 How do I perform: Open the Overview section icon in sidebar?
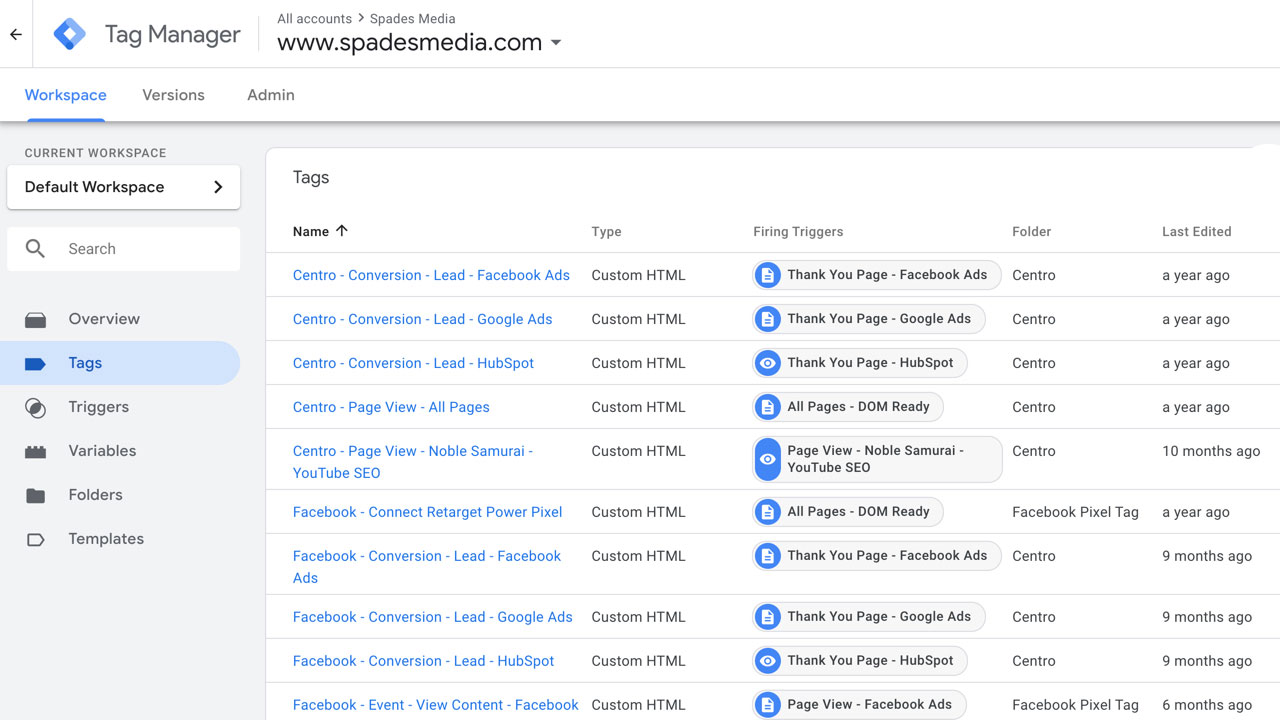36,320
